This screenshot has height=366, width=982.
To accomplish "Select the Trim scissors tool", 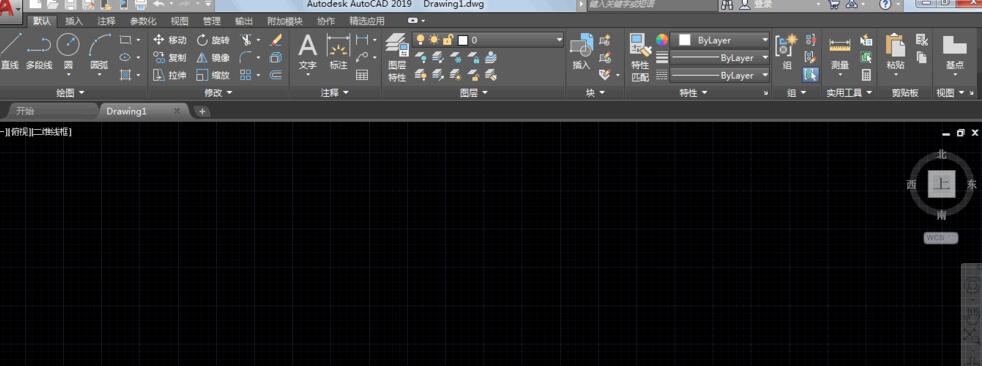I will (x=247, y=40).
